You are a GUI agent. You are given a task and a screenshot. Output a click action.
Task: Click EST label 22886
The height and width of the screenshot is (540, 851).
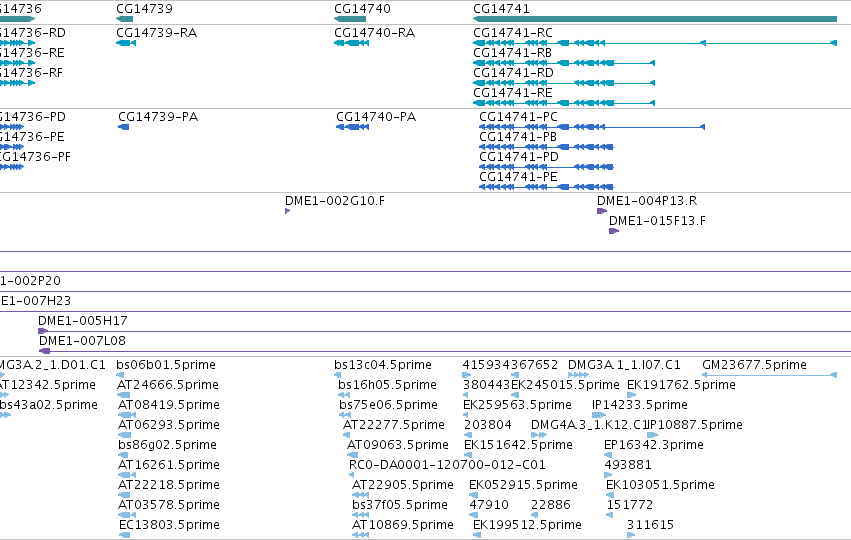click(551, 505)
